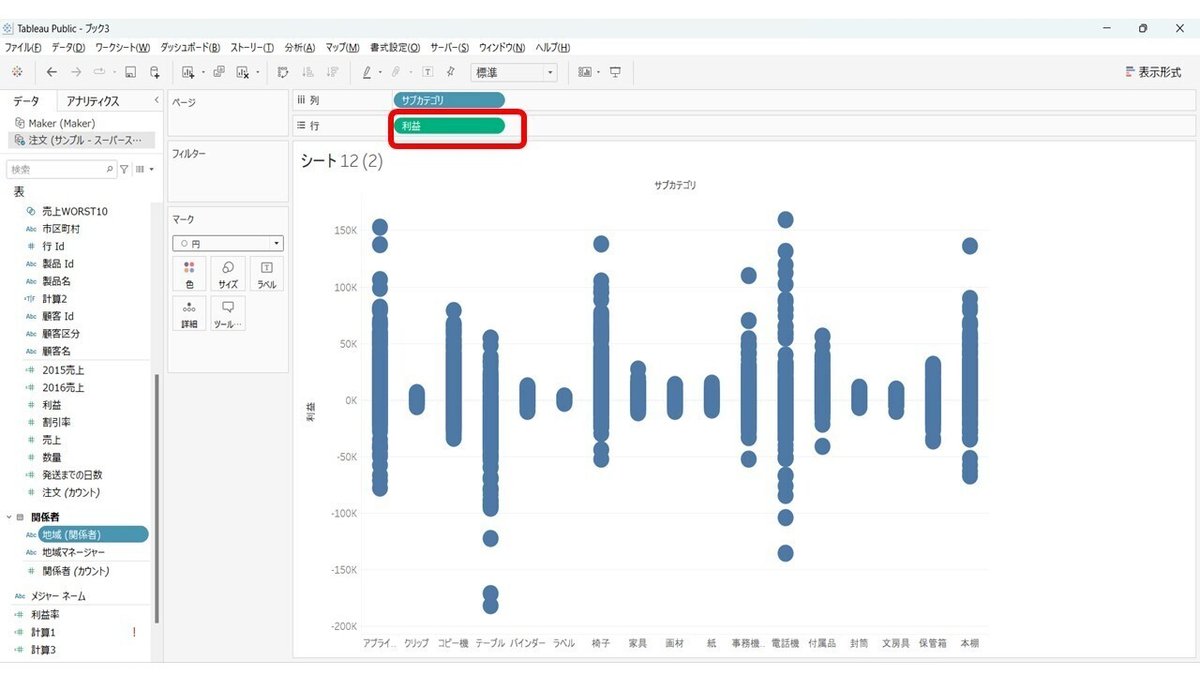The image size is (1200, 675).
Task: Open the ワークシート(W) menu
Action: [123, 48]
